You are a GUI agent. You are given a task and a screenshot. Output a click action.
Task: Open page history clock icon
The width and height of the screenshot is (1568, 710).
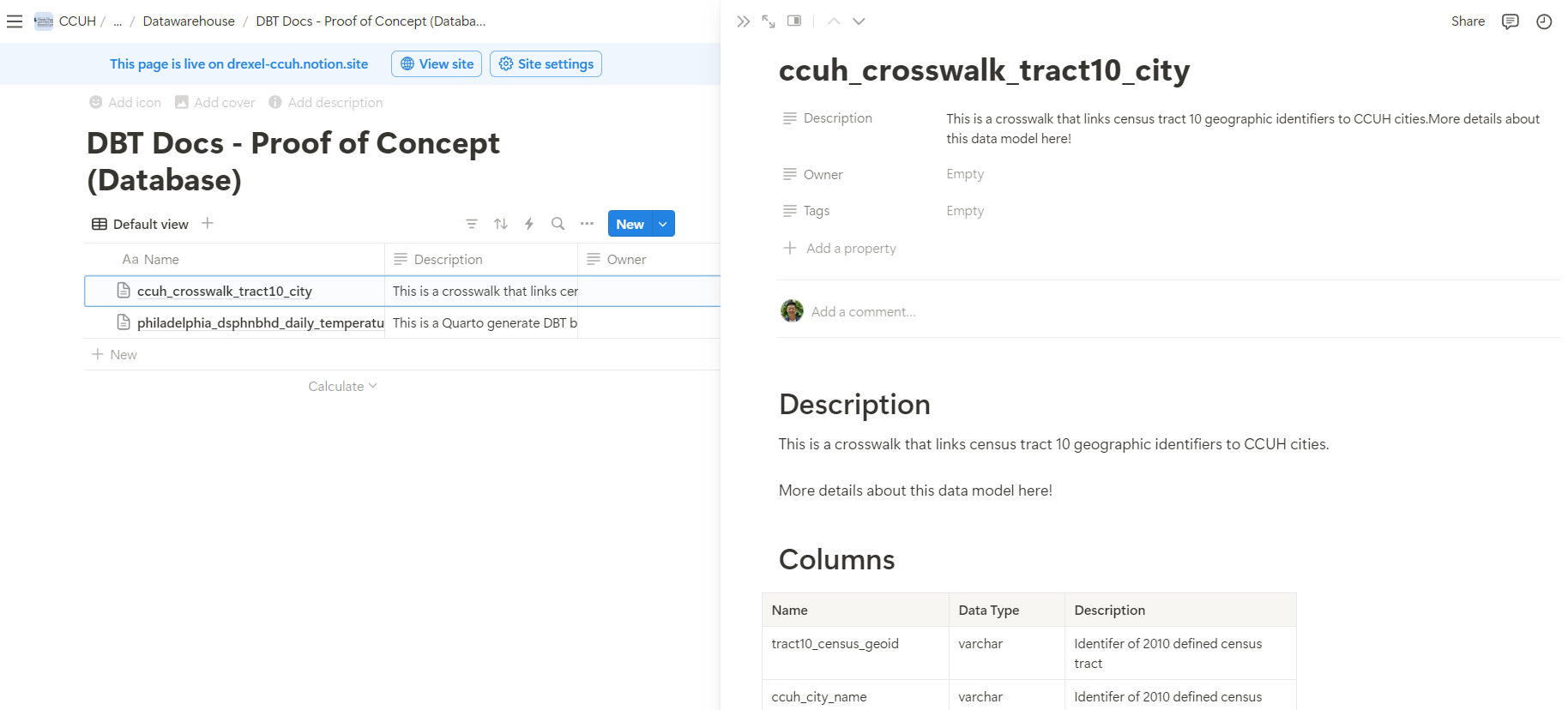pyautogui.click(x=1544, y=21)
